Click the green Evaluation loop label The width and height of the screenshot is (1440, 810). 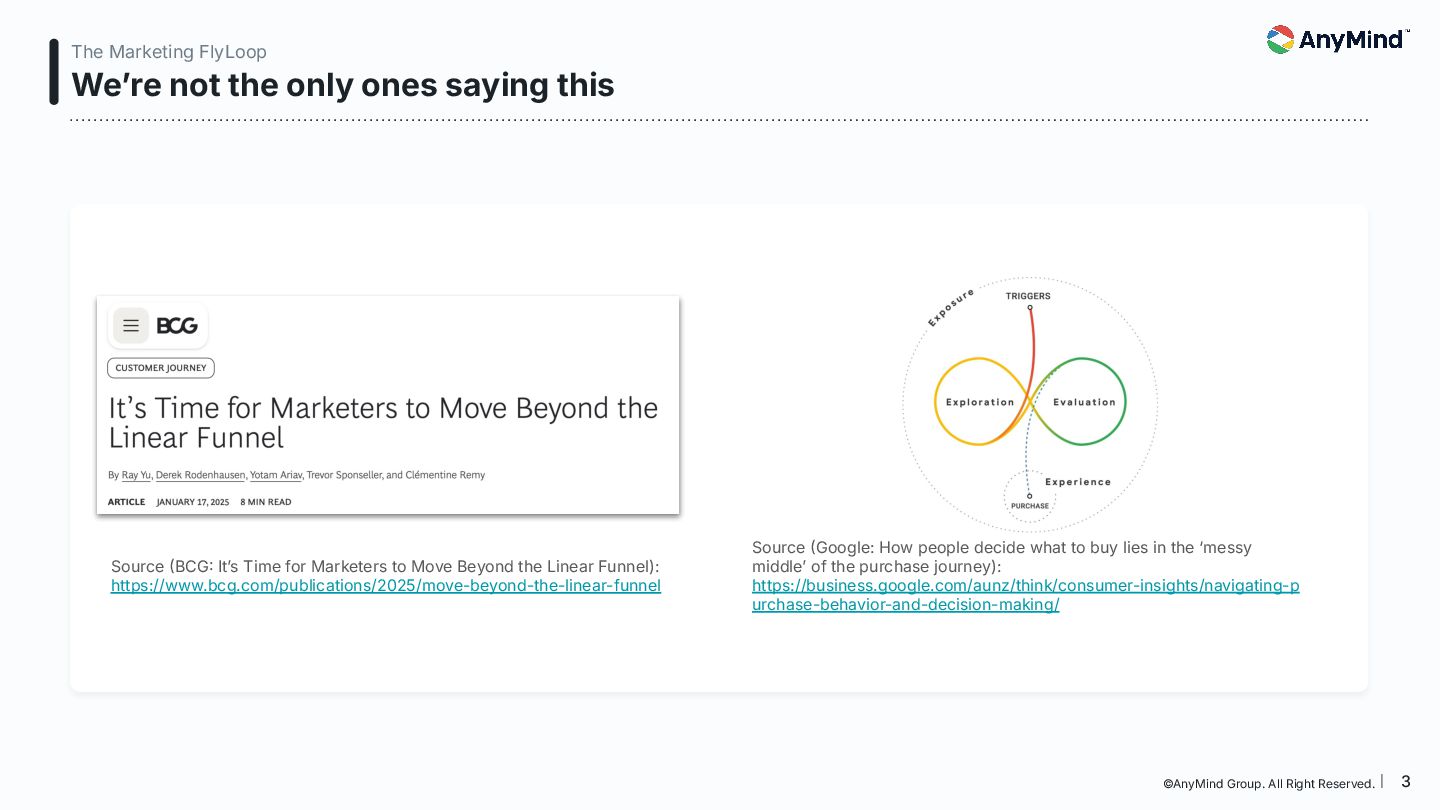(x=1084, y=402)
